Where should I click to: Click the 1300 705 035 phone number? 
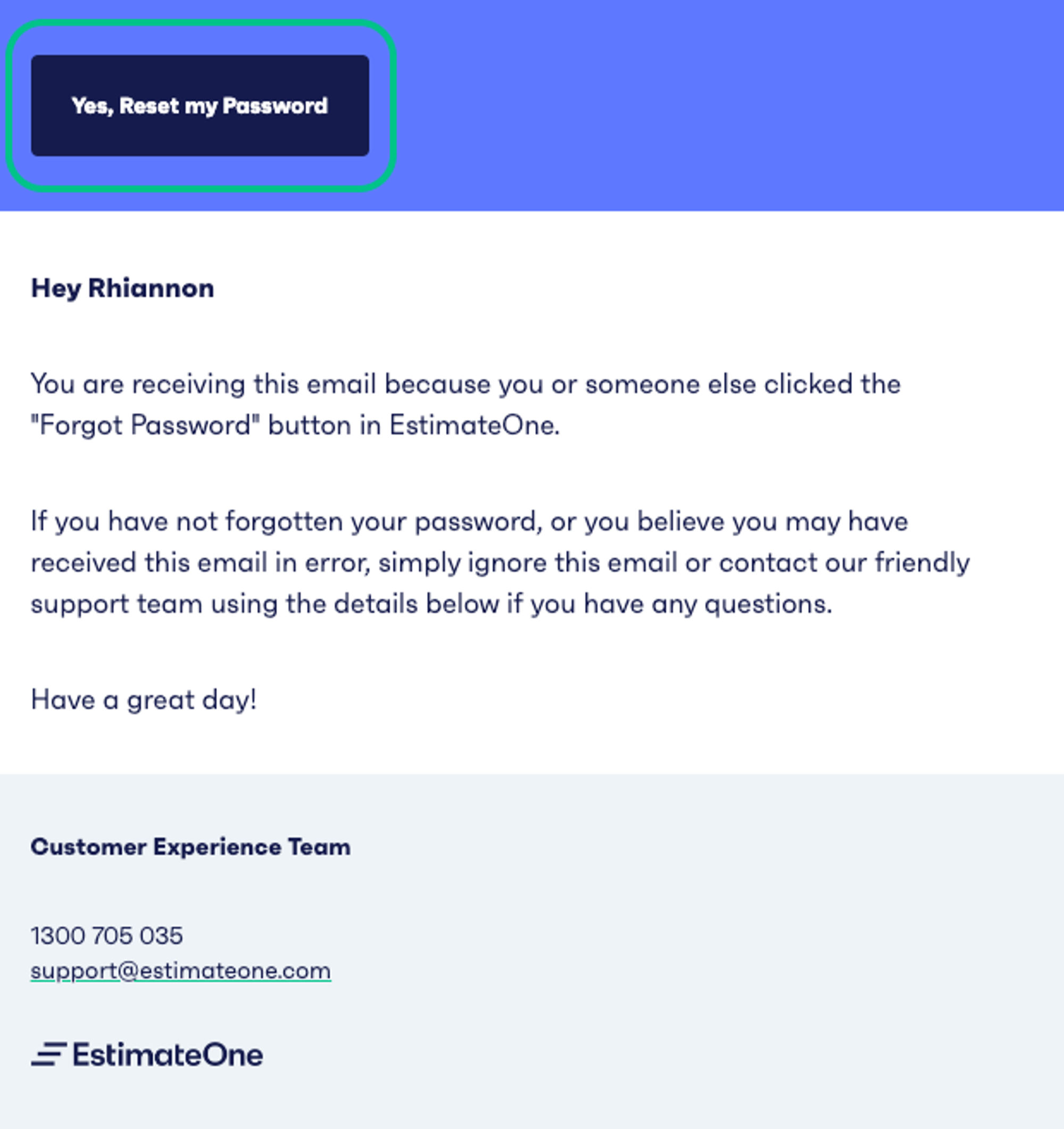click(107, 935)
